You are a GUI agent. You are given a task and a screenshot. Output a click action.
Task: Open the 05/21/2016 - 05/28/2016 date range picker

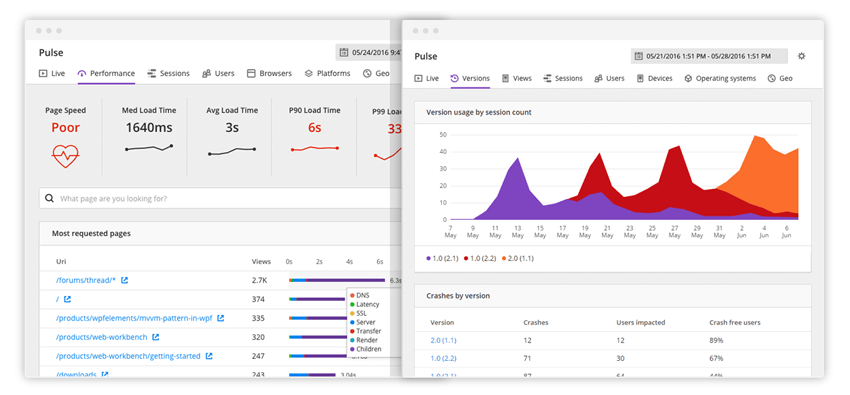(709, 56)
